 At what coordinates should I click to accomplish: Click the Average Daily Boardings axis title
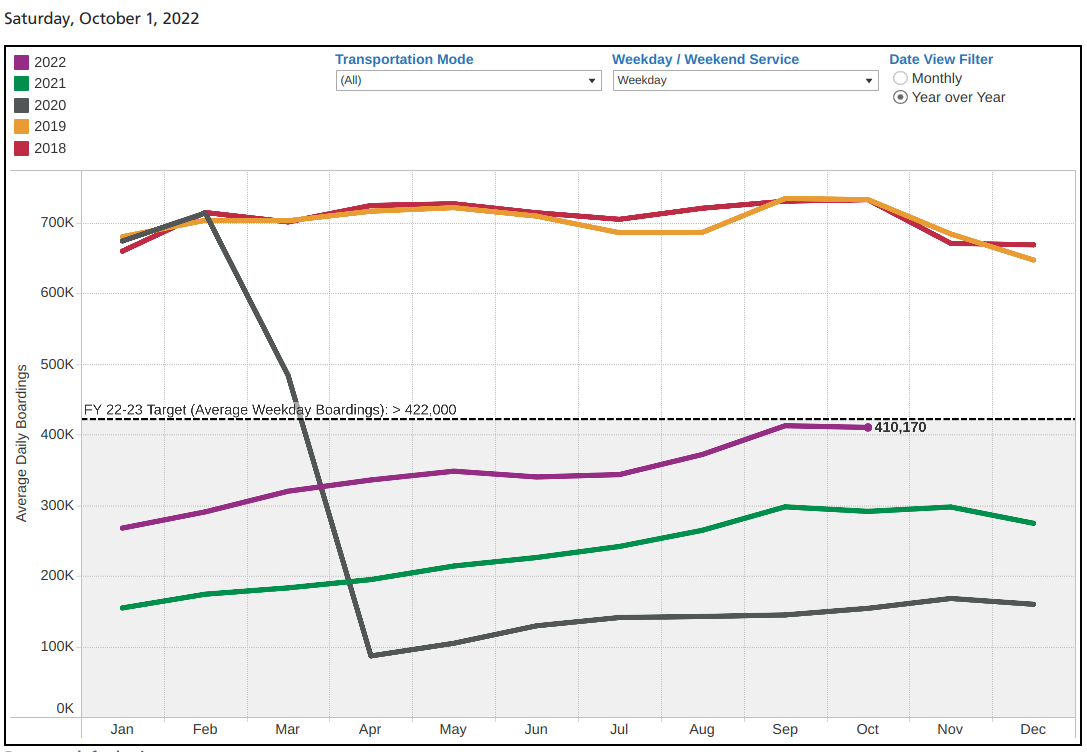click(x=22, y=442)
